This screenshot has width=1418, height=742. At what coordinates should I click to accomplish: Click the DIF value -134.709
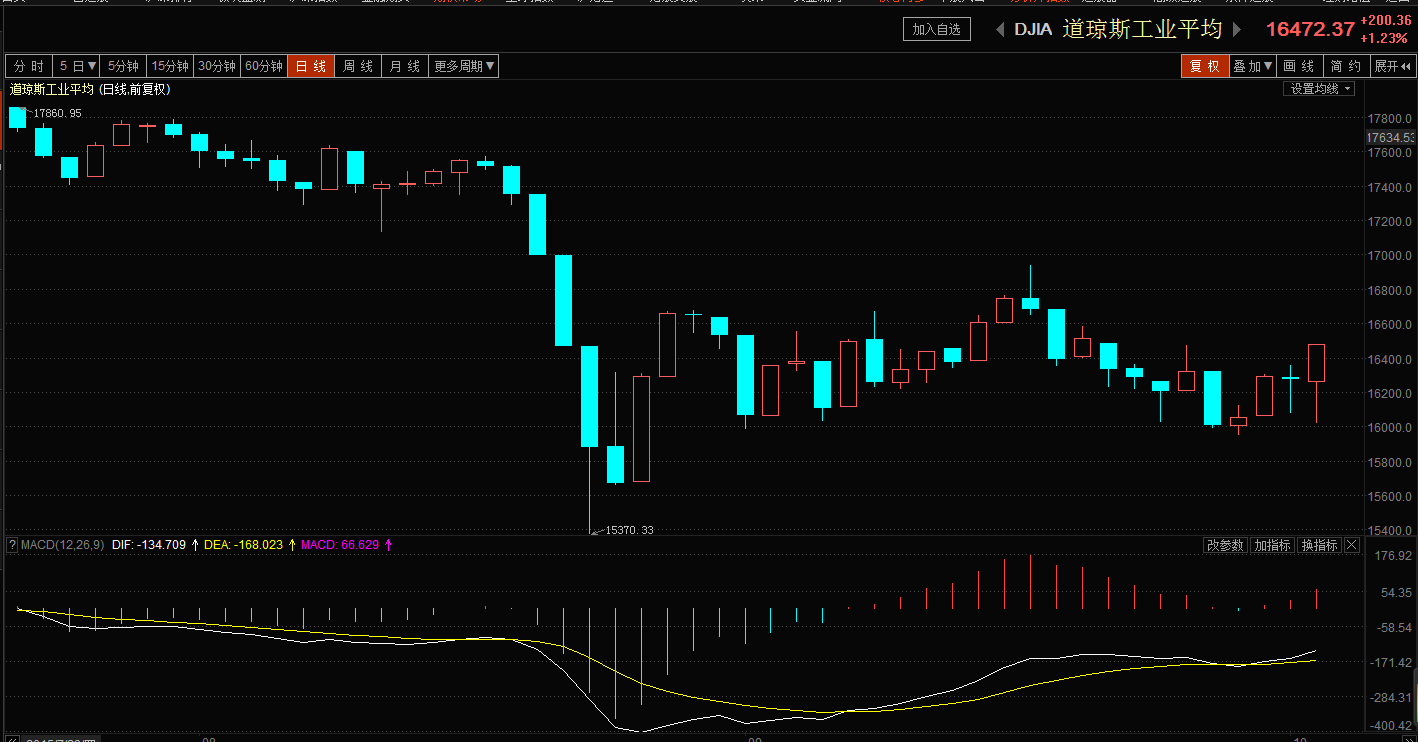point(163,545)
